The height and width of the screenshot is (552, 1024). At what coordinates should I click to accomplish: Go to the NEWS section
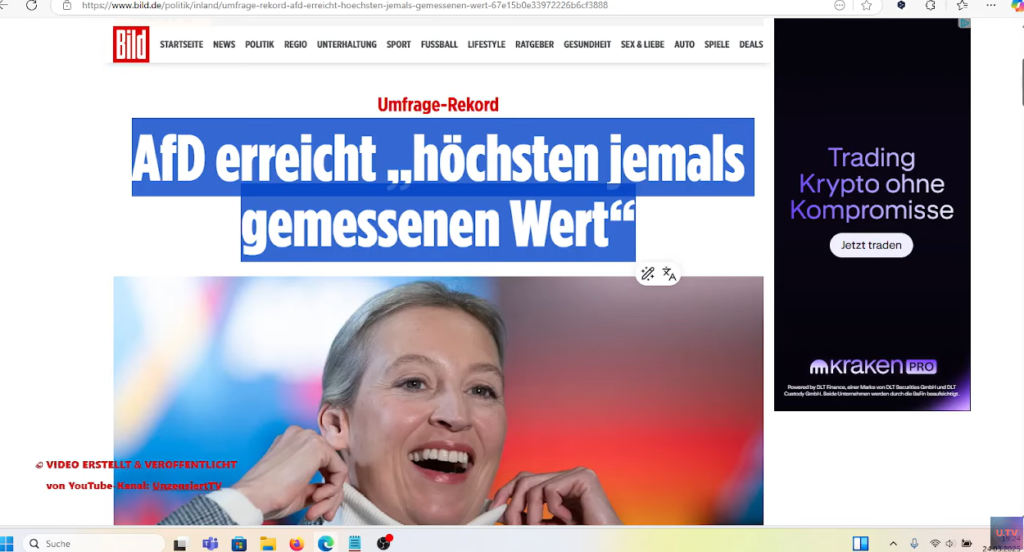[x=224, y=44]
